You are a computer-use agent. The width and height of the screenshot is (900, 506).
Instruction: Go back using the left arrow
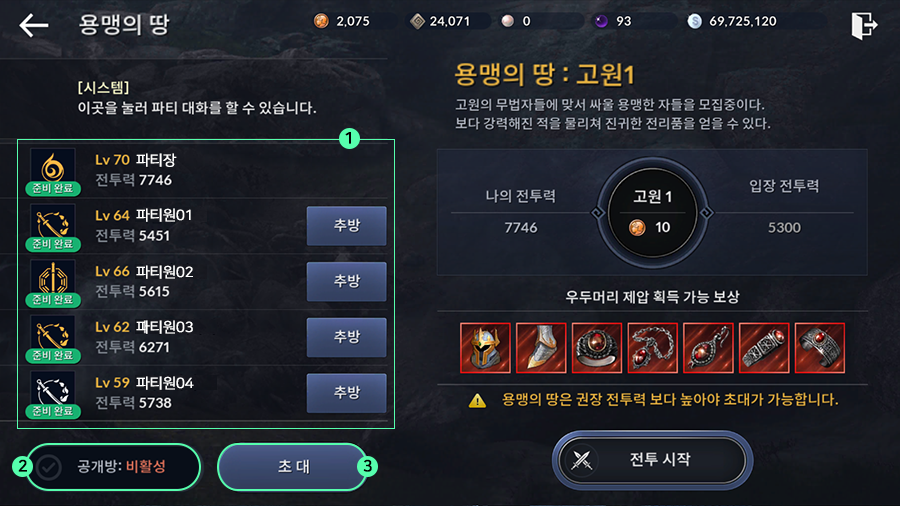coord(33,25)
